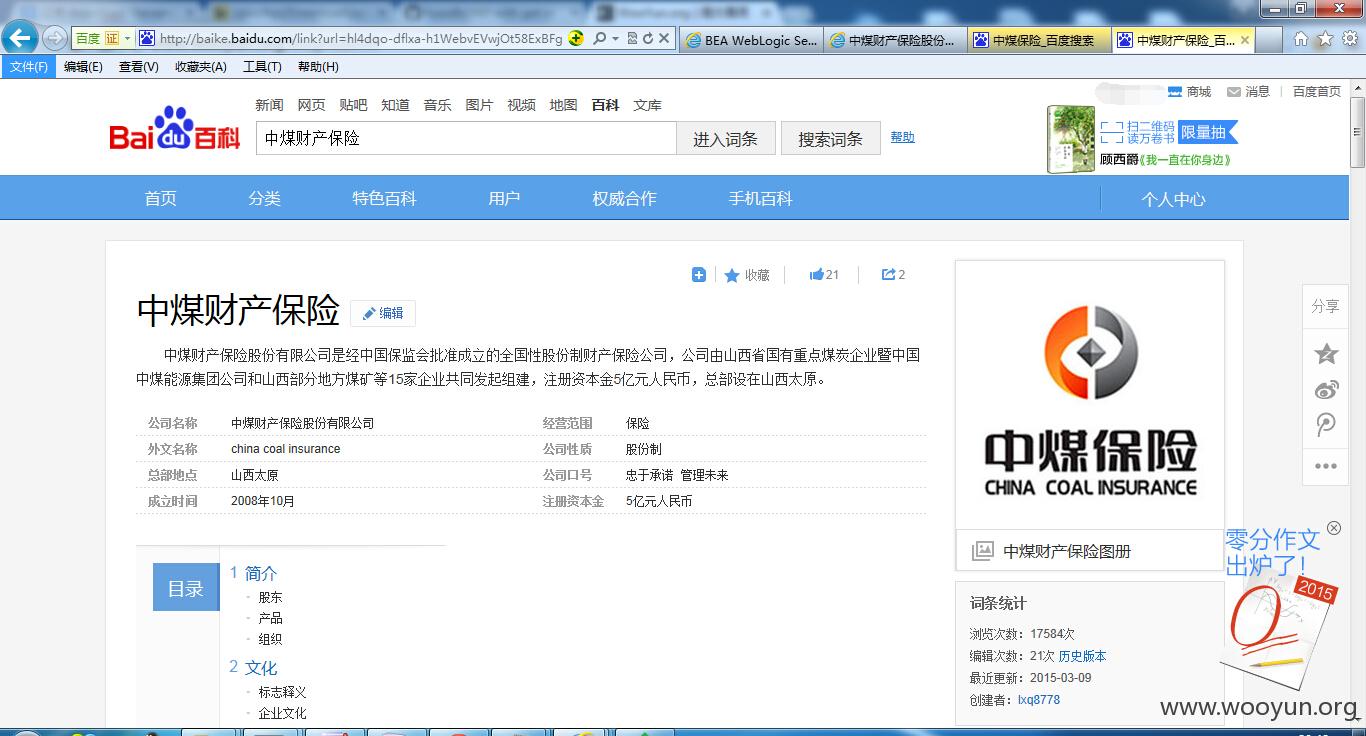Open the dropdown arrow beside address bar search
Viewport: 1366px width, 736px height.
[615, 39]
